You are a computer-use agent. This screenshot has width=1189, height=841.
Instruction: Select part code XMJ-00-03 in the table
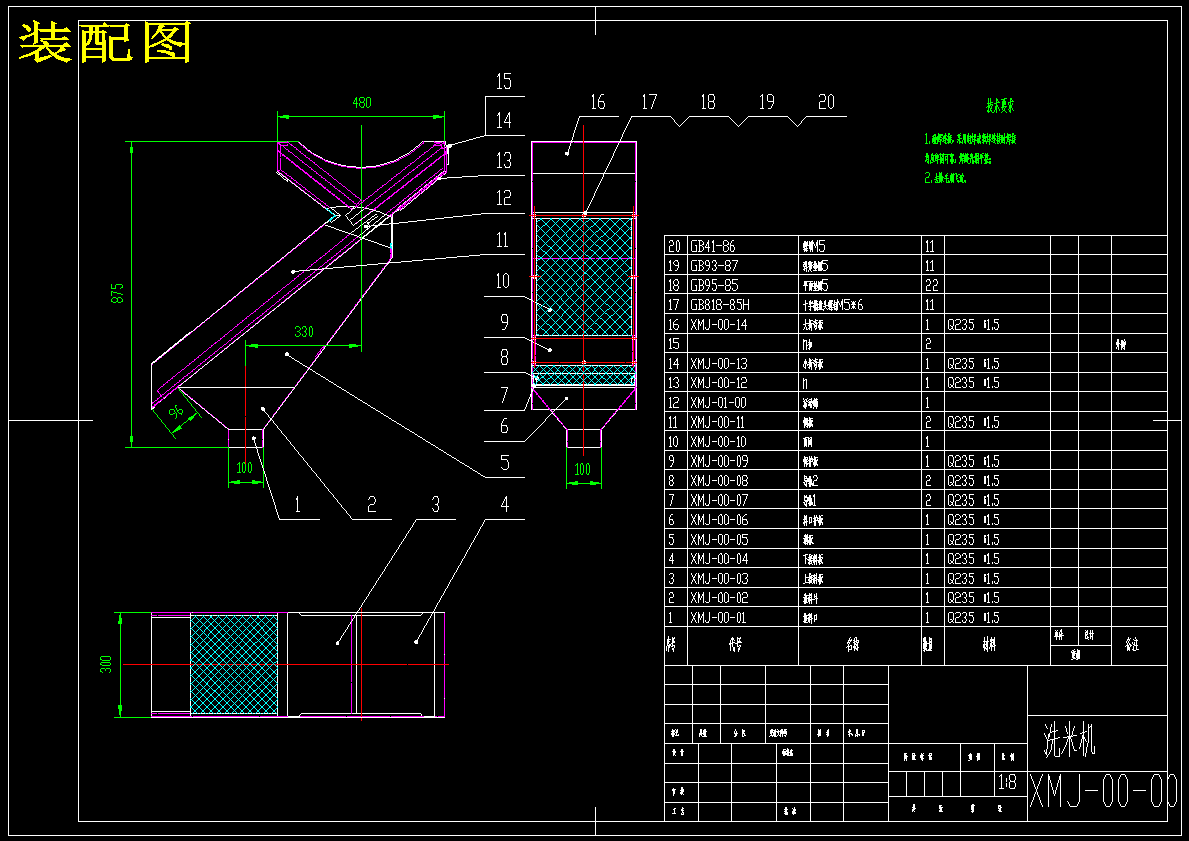[x=719, y=579]
